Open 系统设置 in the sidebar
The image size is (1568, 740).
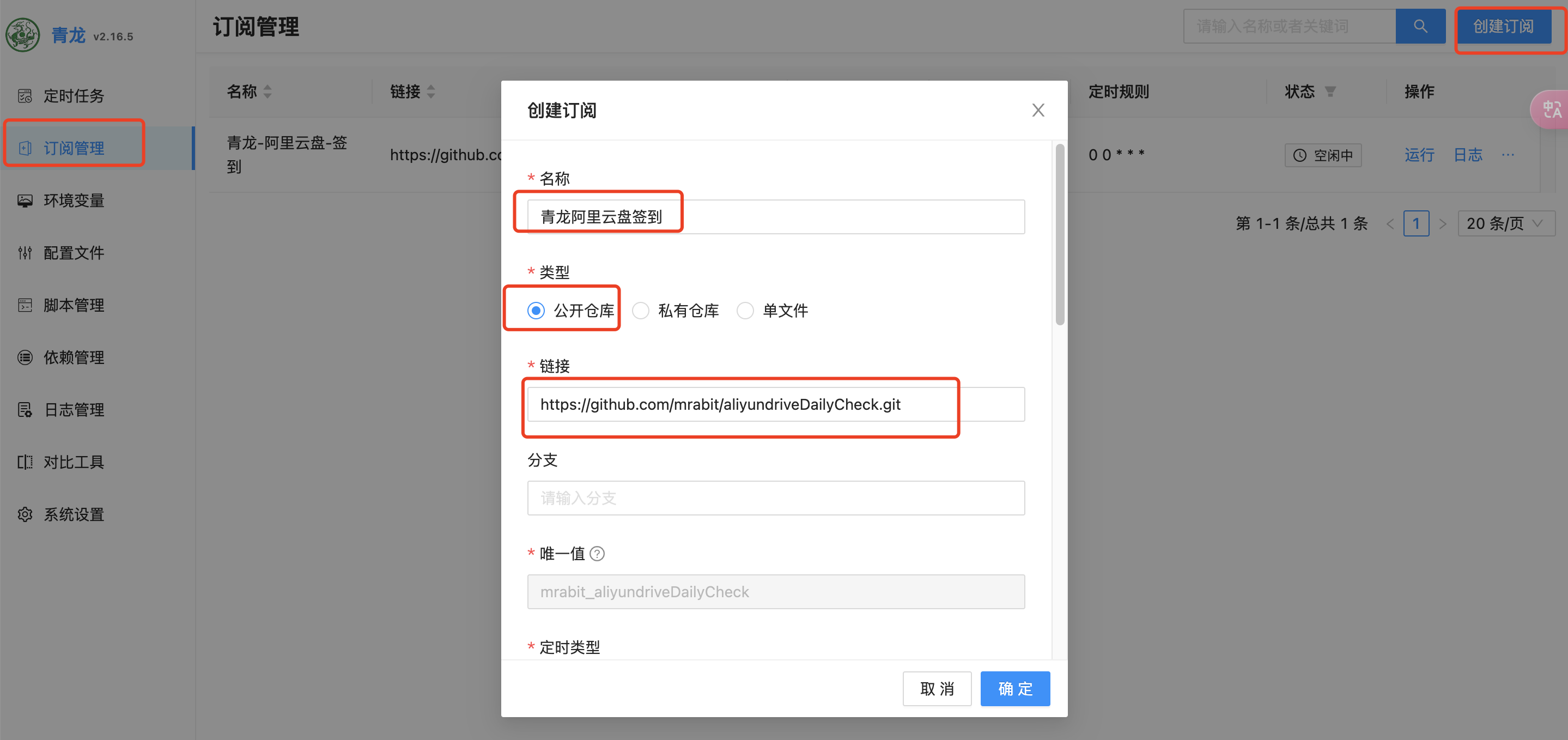(x=98, y=514)
